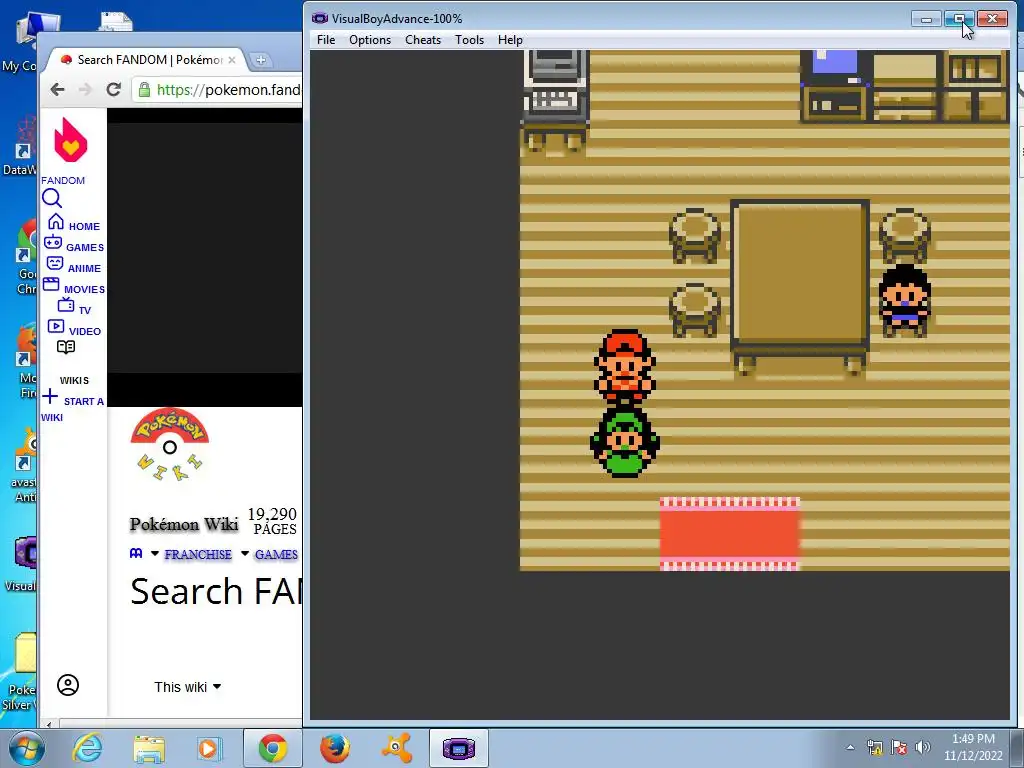Switch to Chrome in the taskbar
This screenshot has height=768, width=1024.
(x=272, y=748)
